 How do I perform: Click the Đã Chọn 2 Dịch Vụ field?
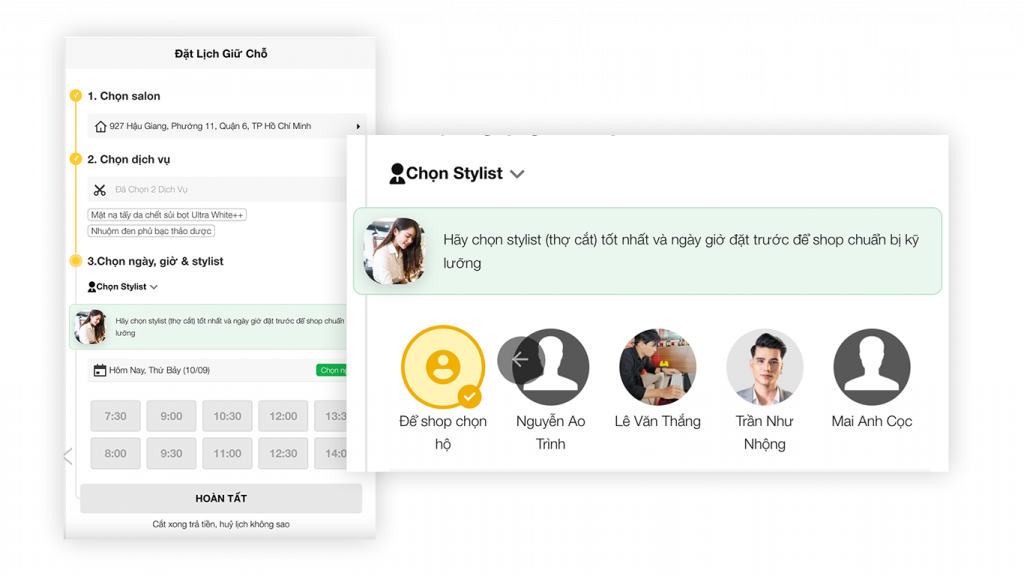[x=217, y=189]
